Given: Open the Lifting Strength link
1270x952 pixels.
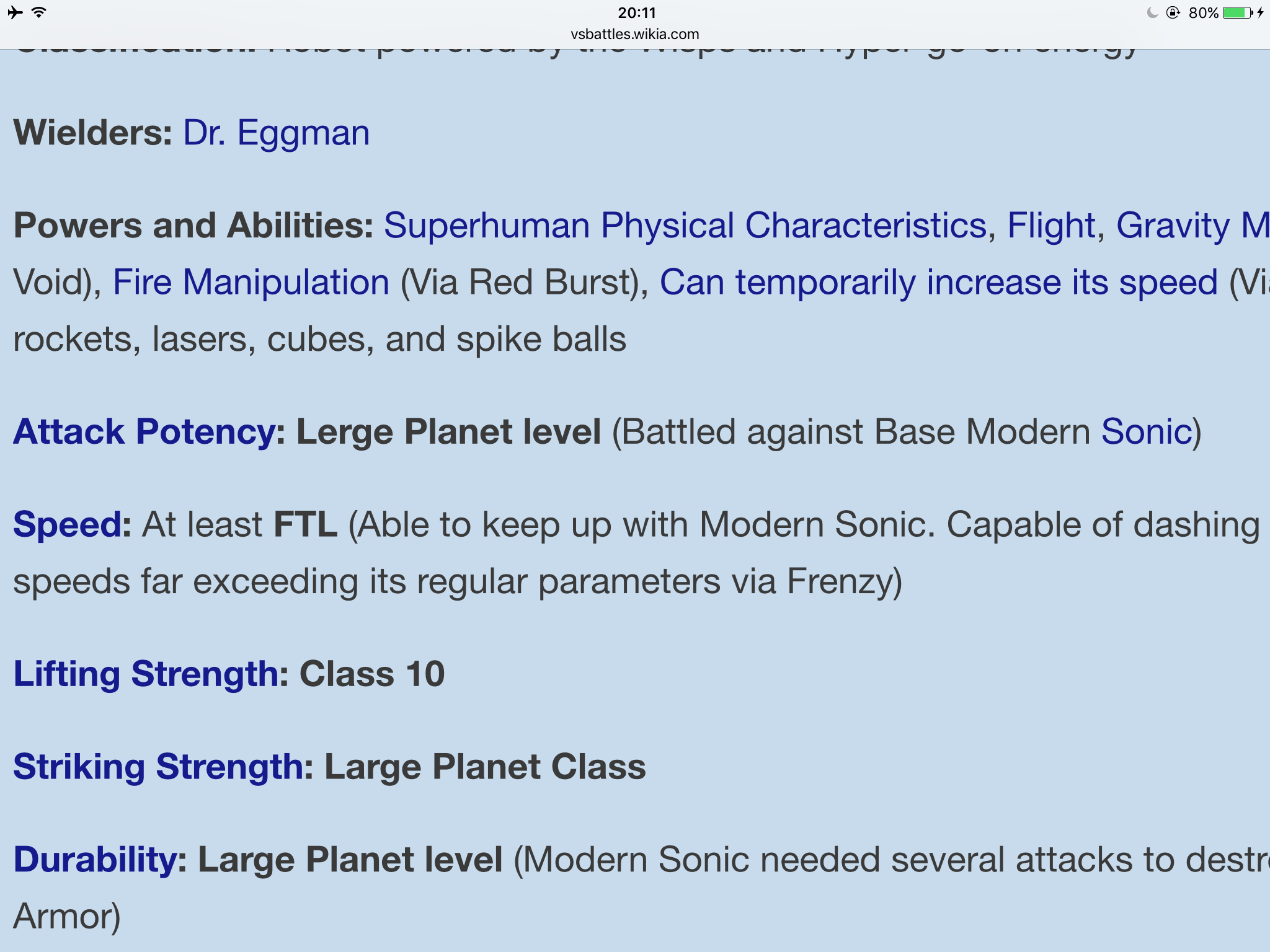Looking at the screenshot, I should [146, 674].
